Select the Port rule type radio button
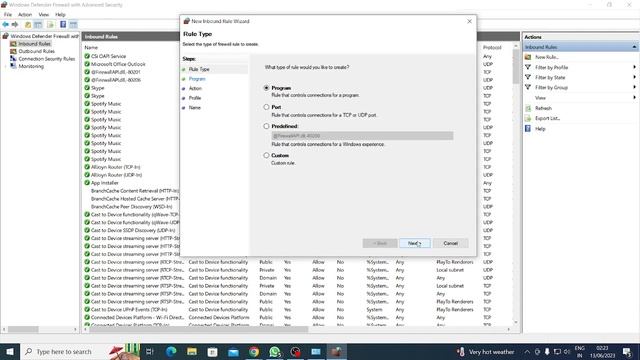This screenshot has width=640, height=360. 267,107
